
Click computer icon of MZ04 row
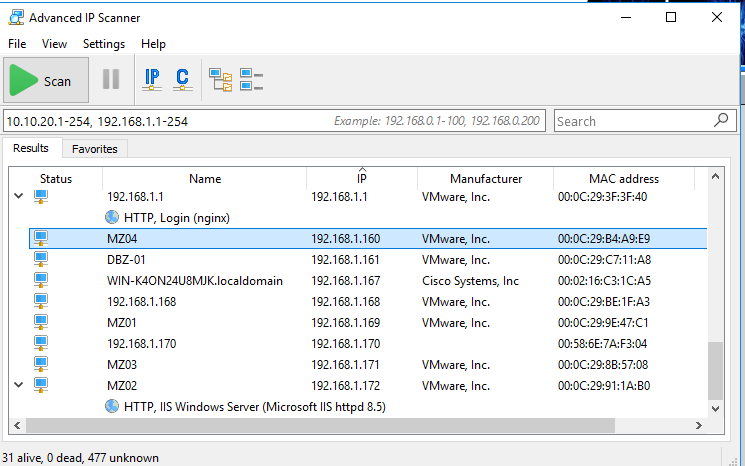click(x=41, y=238)
